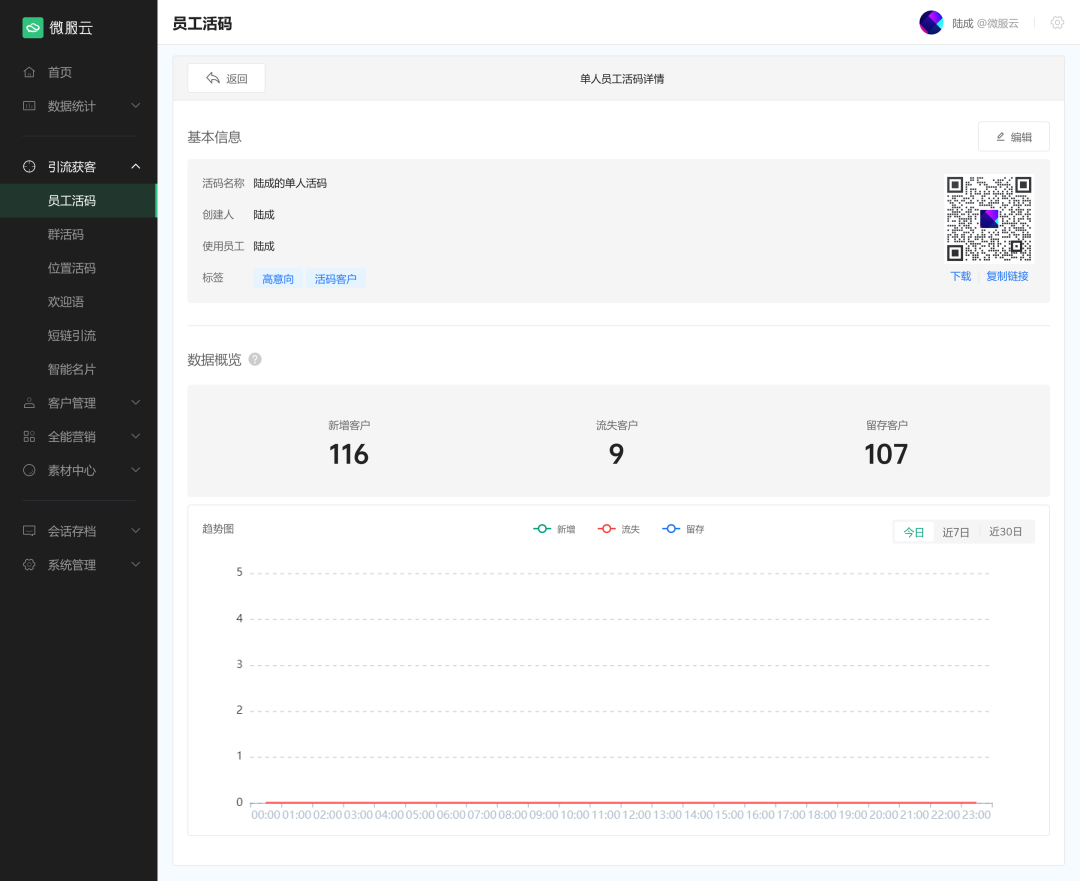Open 群活码 in the sidebar
This screenshot has width=1080, height=881.
tap(66, 234)
